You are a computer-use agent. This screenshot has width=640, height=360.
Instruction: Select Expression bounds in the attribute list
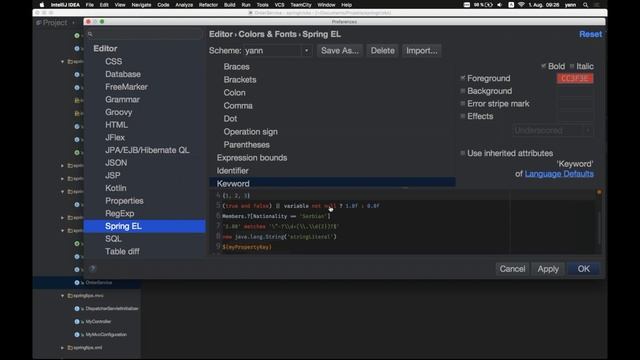coord(252,158)
